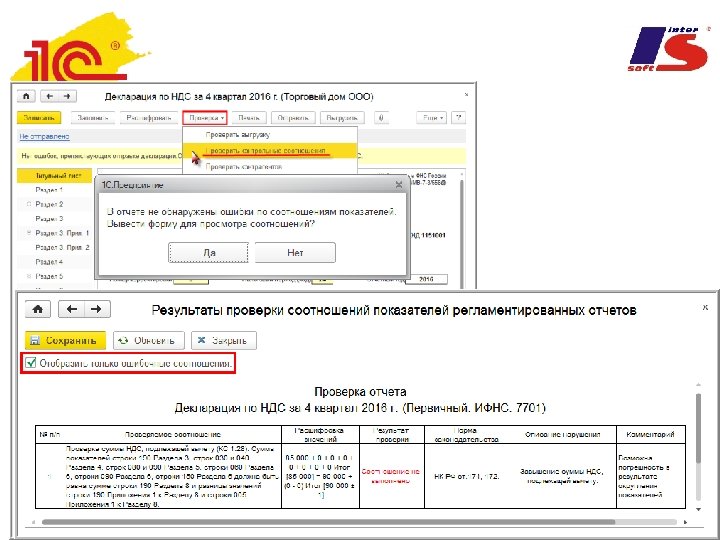Click the red 'Соотношение не выполнено' result cell
Image resolution: width=720 pixels, height=540 pixels.
(x=392, y=476)
